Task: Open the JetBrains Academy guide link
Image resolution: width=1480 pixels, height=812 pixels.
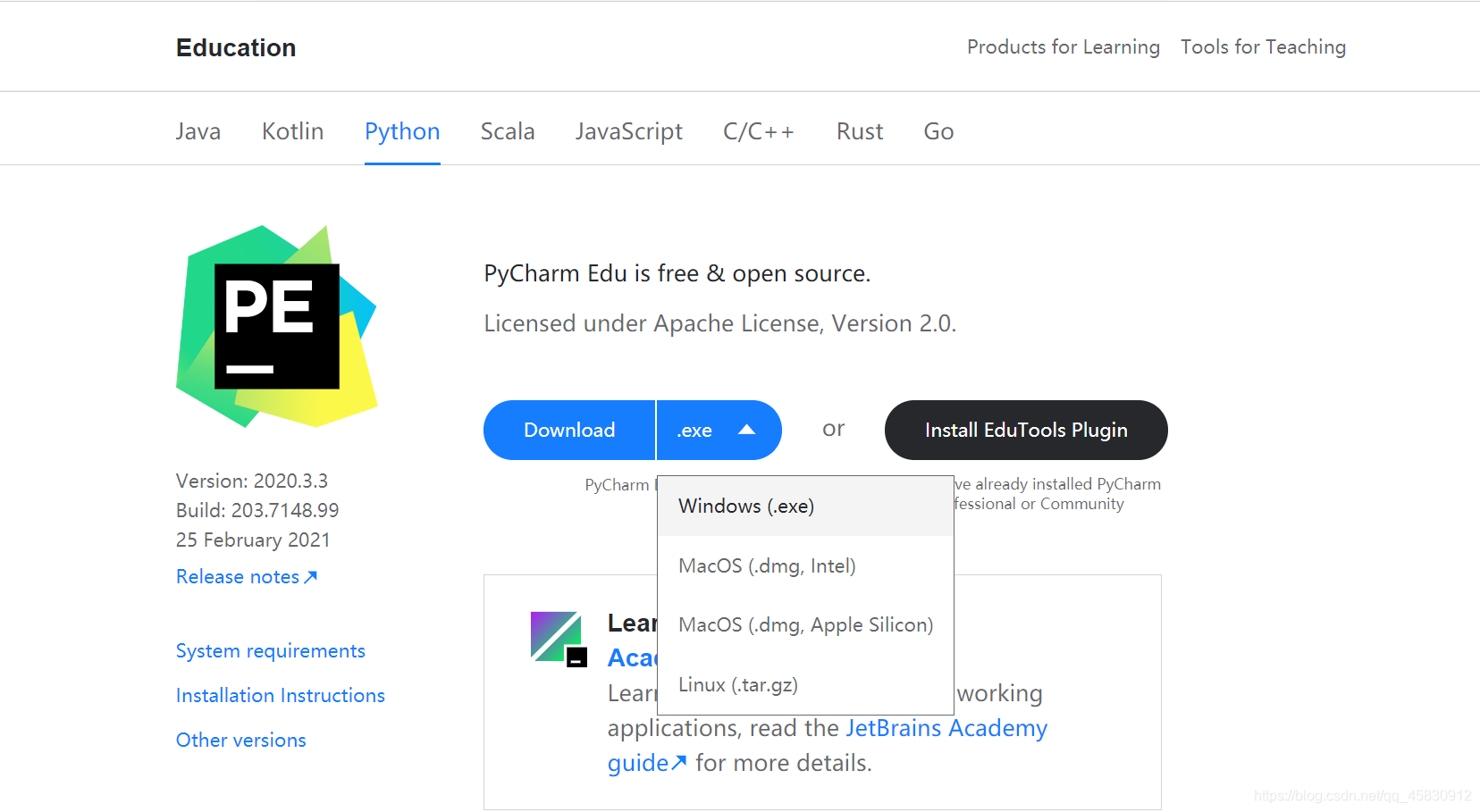Action: pos(946,728)
